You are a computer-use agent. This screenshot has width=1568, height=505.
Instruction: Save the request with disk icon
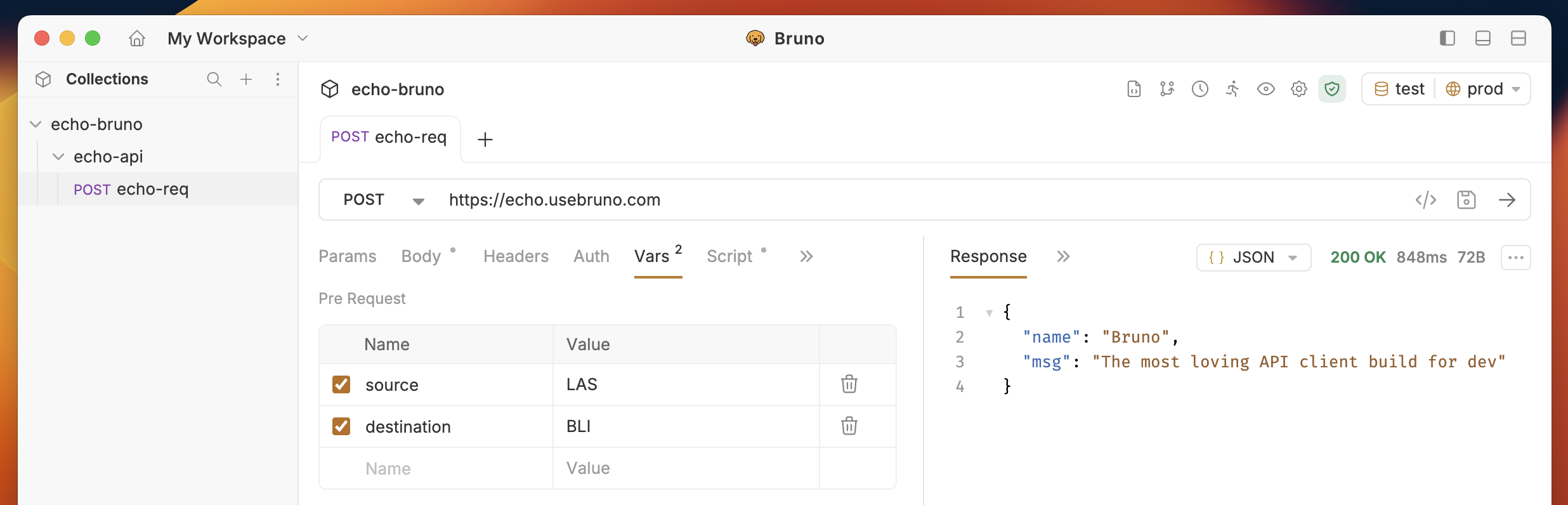[1467, 200]
